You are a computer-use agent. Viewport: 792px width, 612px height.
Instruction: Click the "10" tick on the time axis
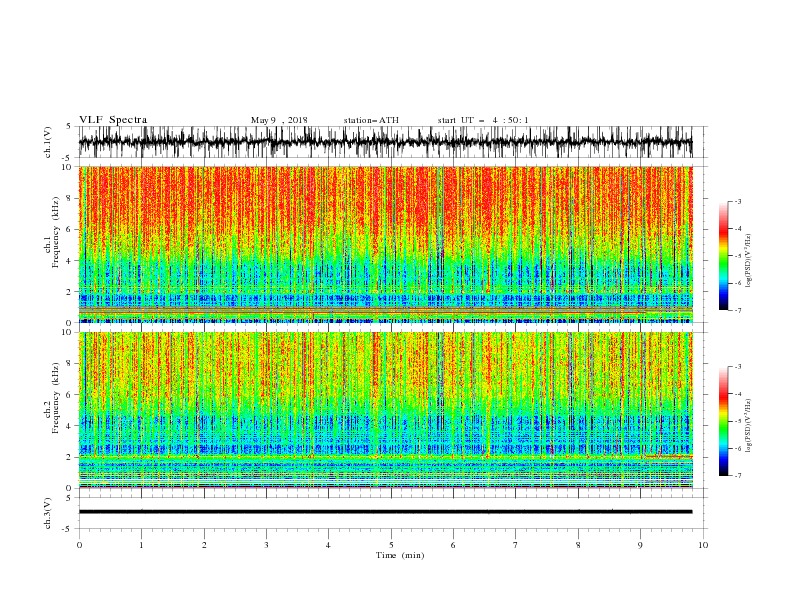(703, 545)
